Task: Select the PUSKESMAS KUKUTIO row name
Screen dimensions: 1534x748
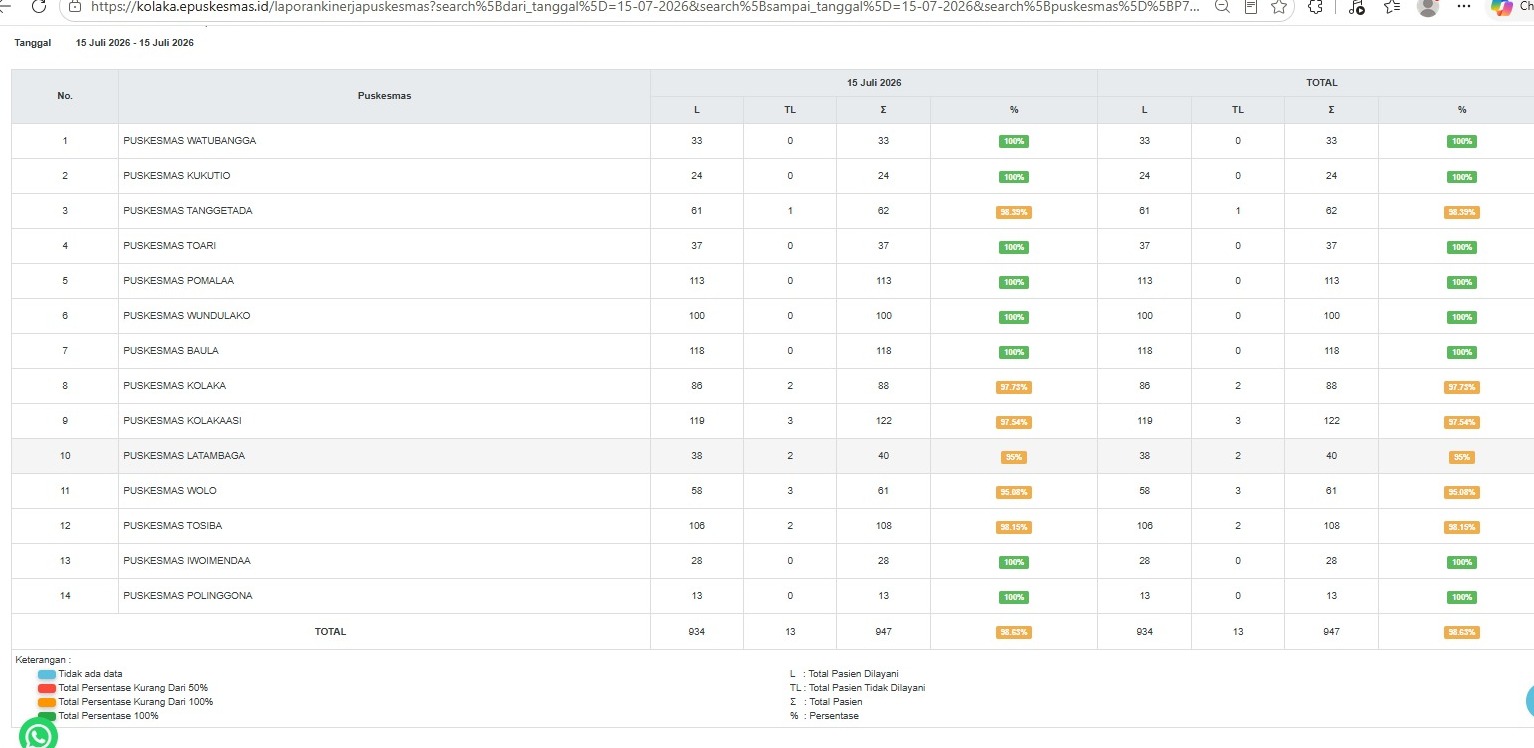Action: 177,176
